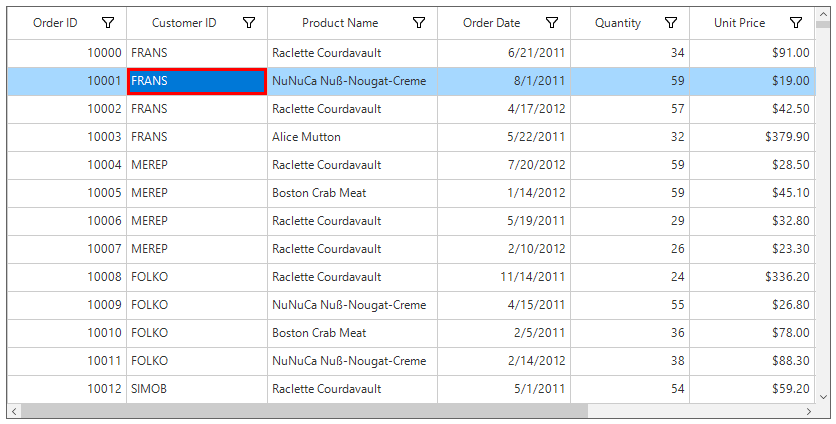Select Order ID cell 10008
836x424 pixels.
[x=67, y=277]
